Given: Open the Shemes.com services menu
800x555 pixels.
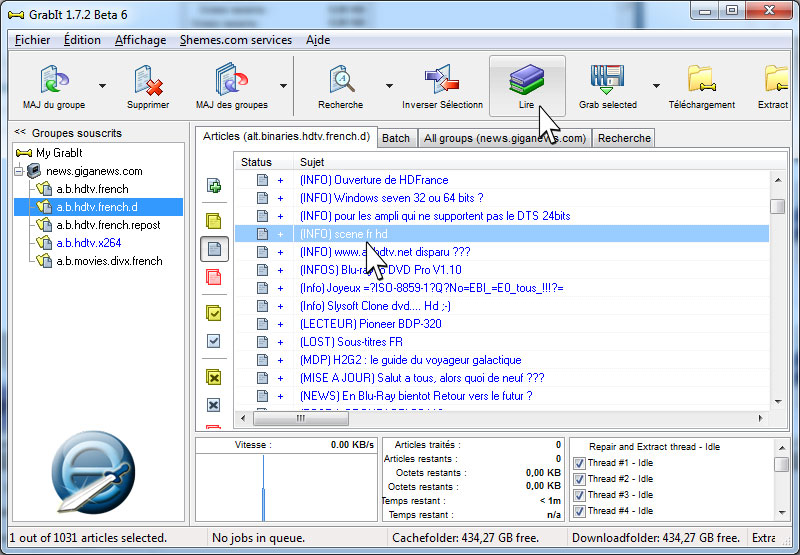Looking at the screenshot, I should click(236, 40).
